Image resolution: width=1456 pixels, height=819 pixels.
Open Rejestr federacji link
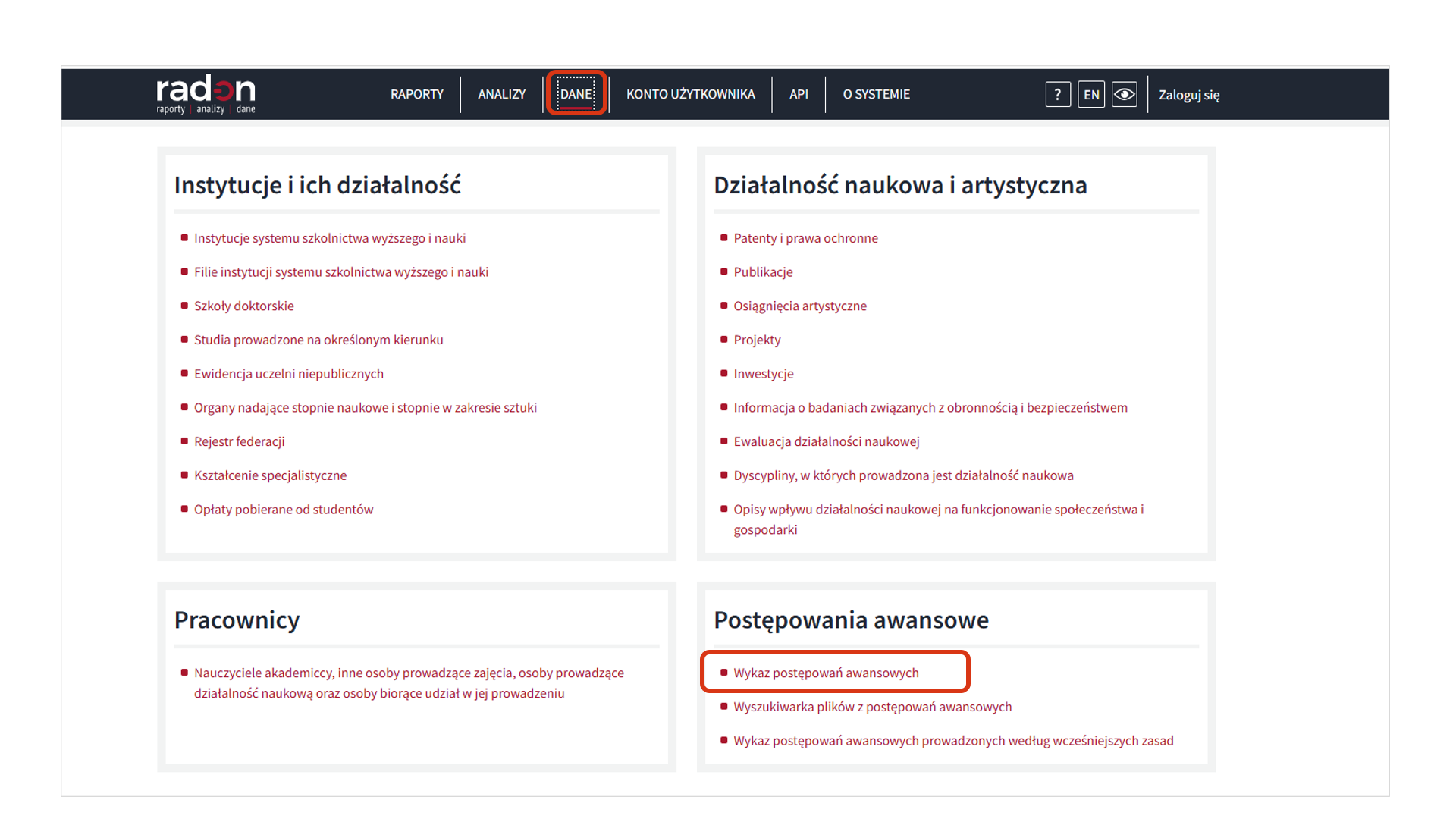coord(239,441)
